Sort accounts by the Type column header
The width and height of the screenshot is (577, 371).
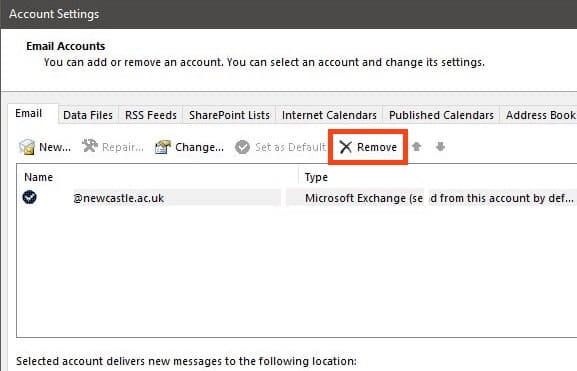[316, 177]
